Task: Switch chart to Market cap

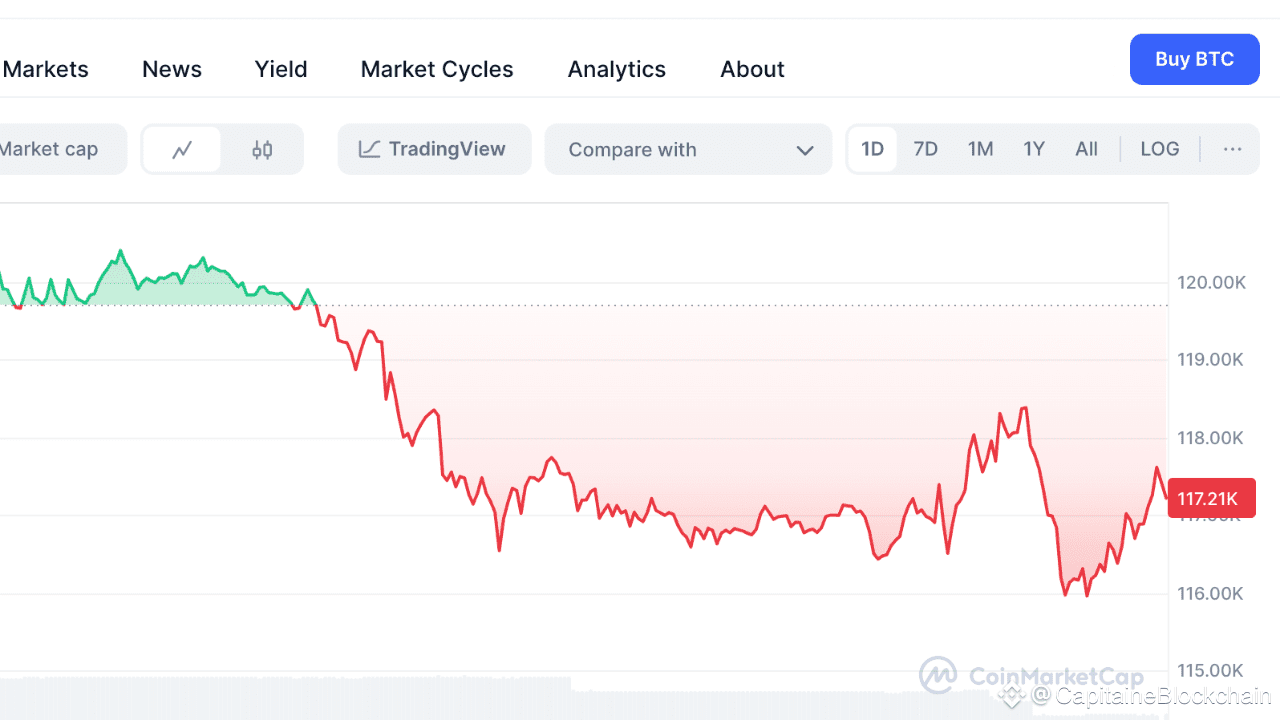Action: point(50,150)
